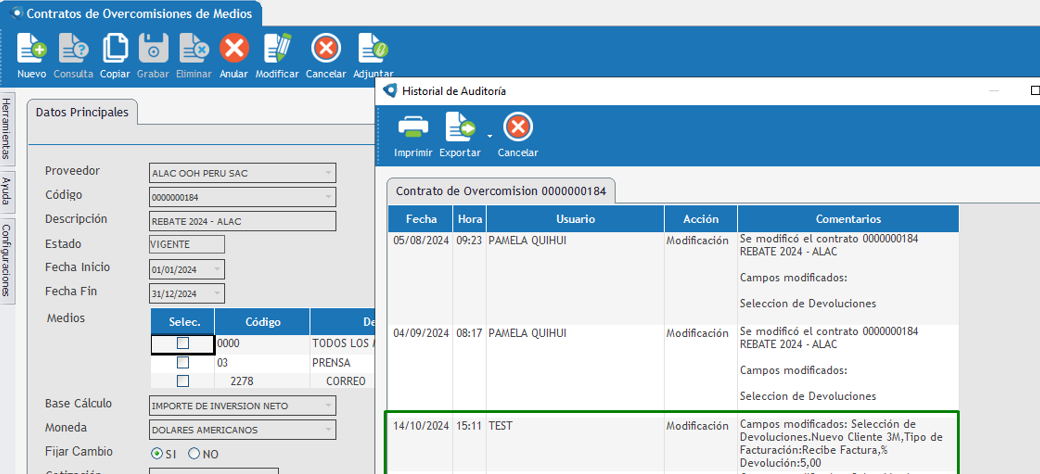Viewport: 1040px width, 474px height.
Task: Open the Herramientas side tab
Action: pos(7,129)
